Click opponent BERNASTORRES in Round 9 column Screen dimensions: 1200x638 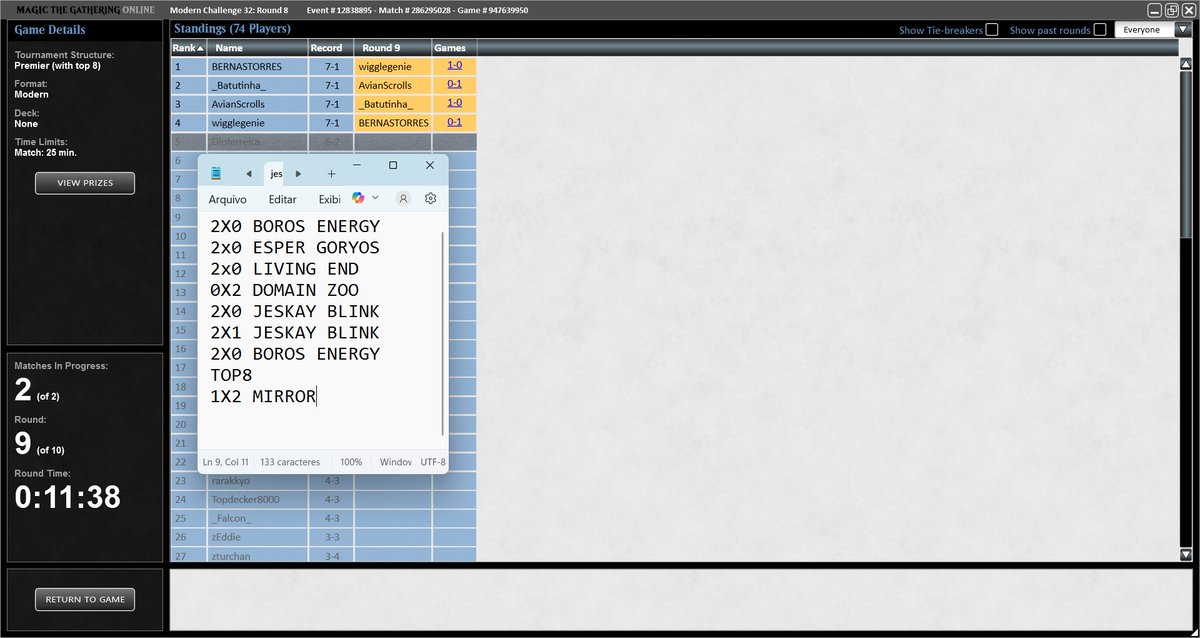pos(393,123)
